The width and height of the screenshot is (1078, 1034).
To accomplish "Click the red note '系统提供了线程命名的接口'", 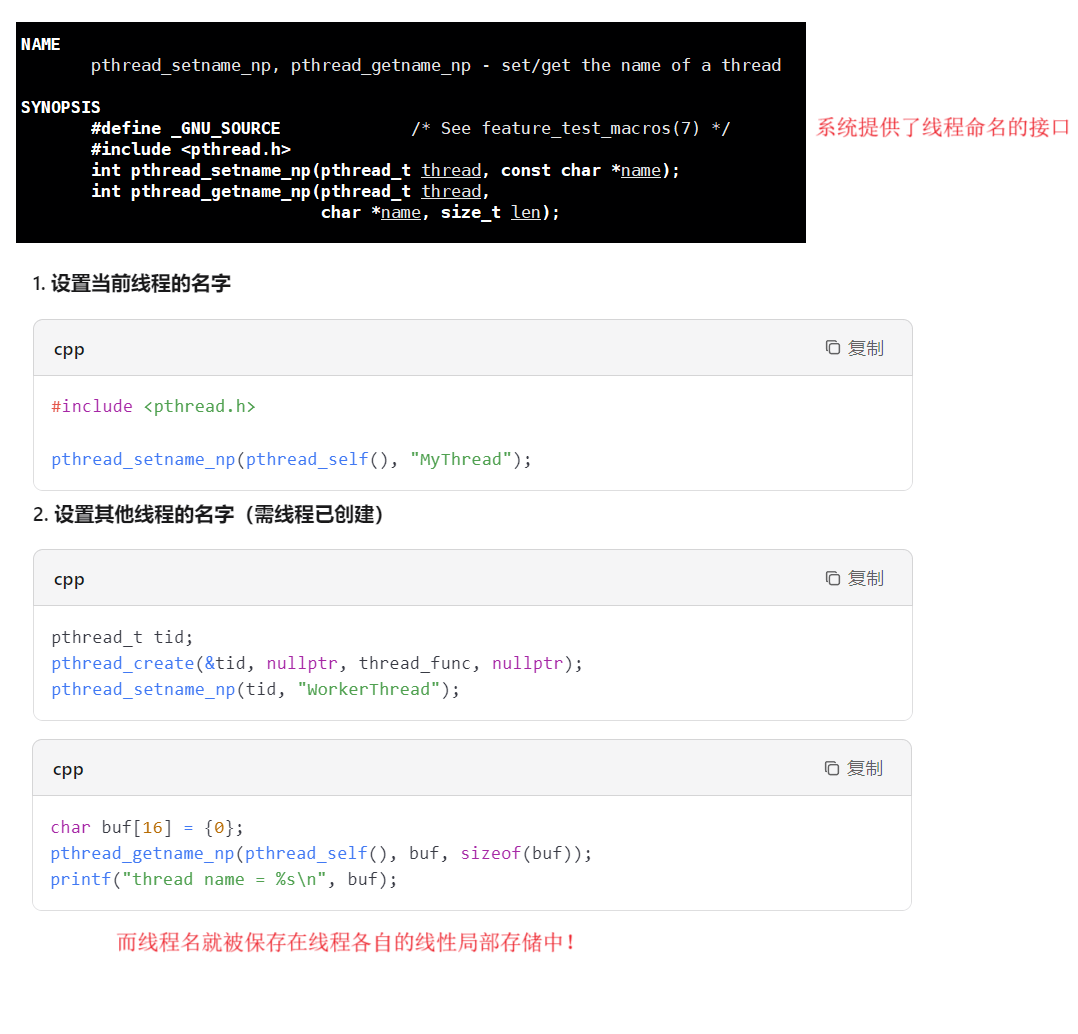I will click(x=943, y=127).
